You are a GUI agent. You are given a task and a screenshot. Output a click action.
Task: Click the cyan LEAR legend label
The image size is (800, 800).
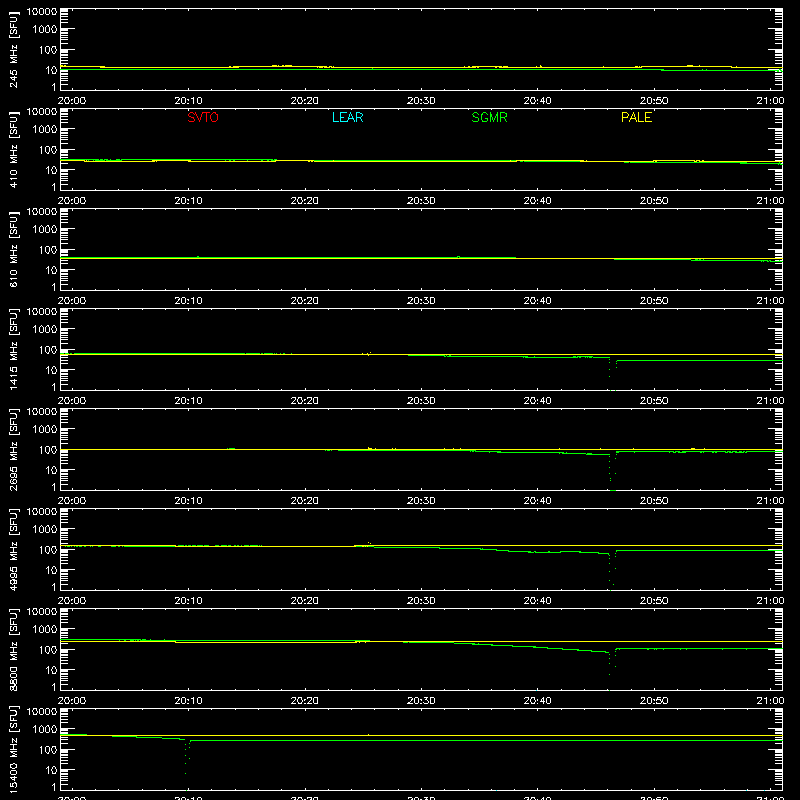click(x=347, y=117)
